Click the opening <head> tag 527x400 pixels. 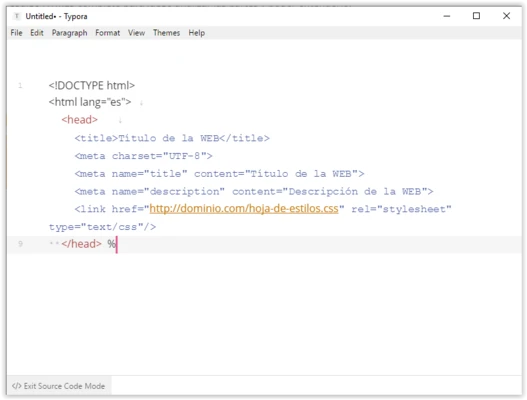(x=79, y=120)
